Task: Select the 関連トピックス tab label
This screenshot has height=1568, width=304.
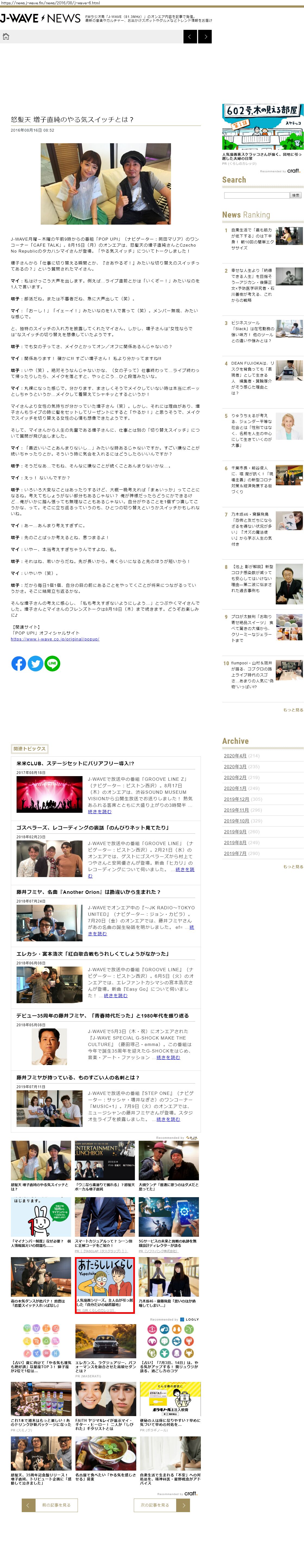Action: pos(29,749)
